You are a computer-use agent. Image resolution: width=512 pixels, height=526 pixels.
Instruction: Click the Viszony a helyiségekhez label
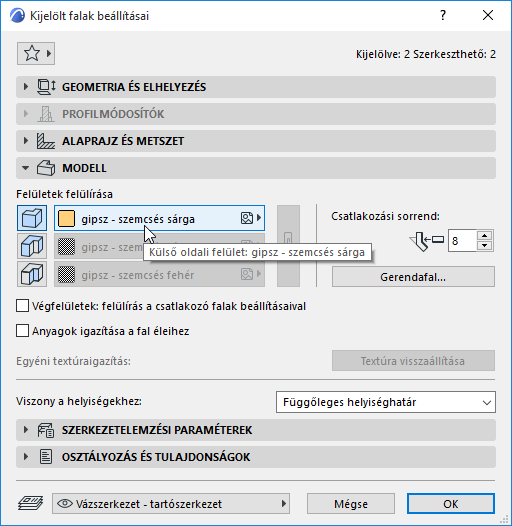coord(79,401)
